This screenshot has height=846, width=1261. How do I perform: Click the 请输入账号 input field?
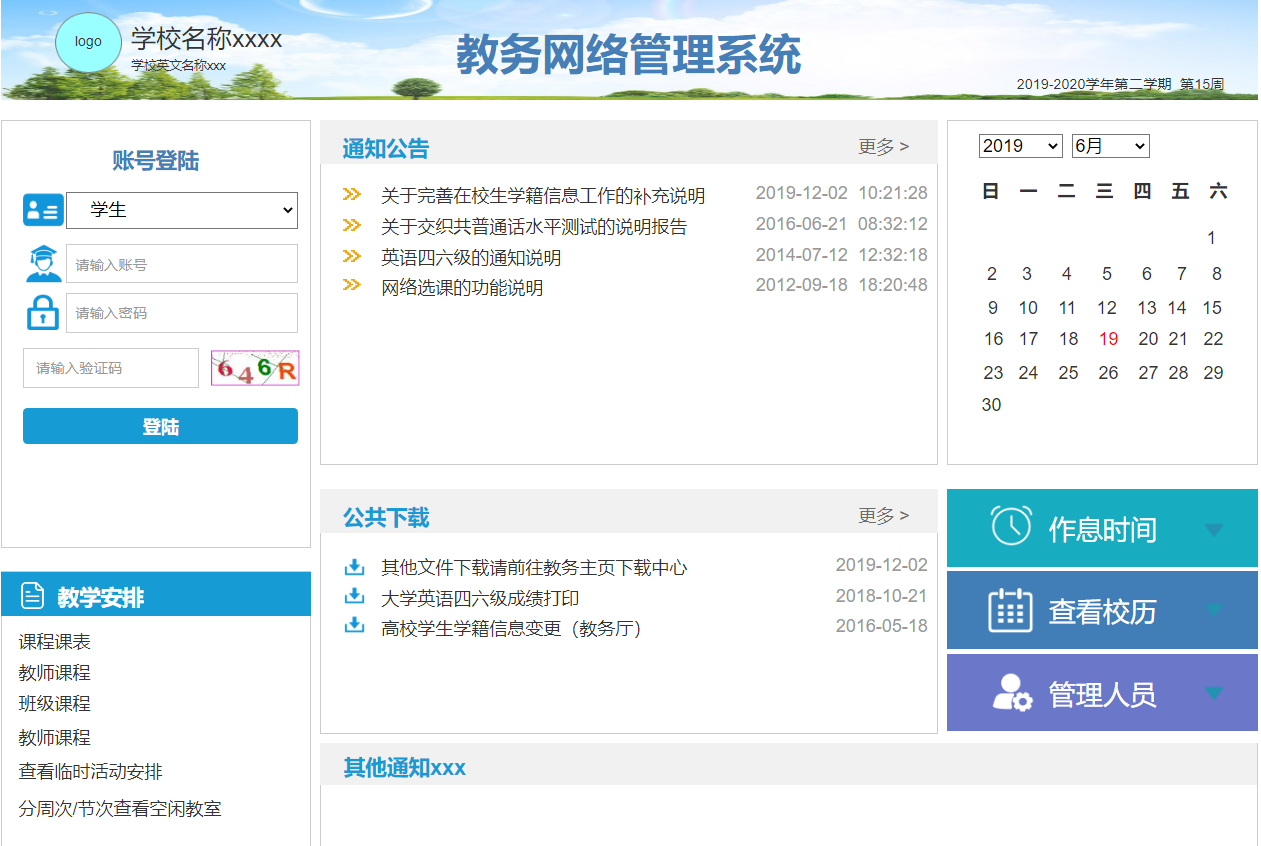[182, 264]
